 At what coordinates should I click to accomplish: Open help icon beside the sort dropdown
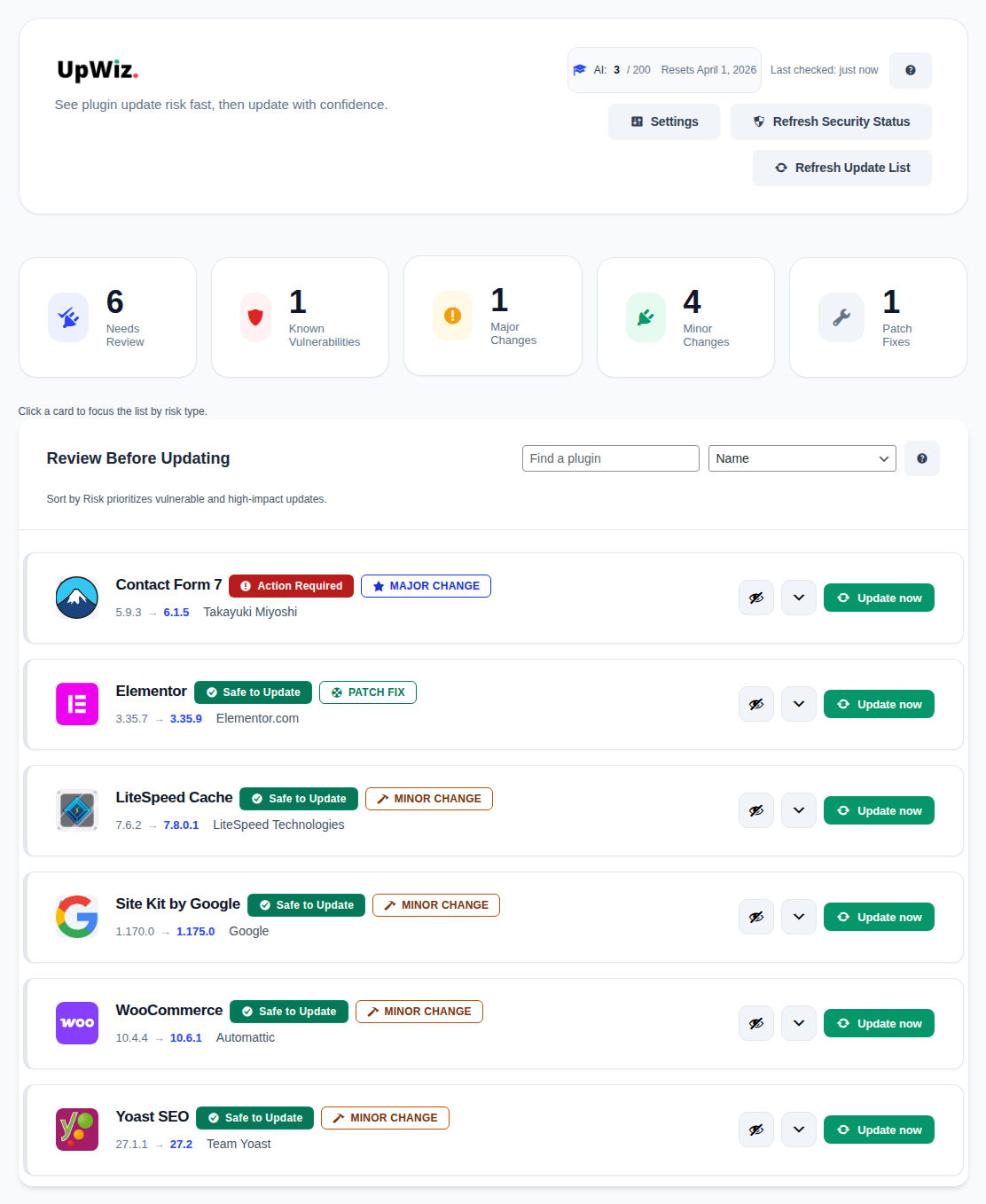click(922, 458)
